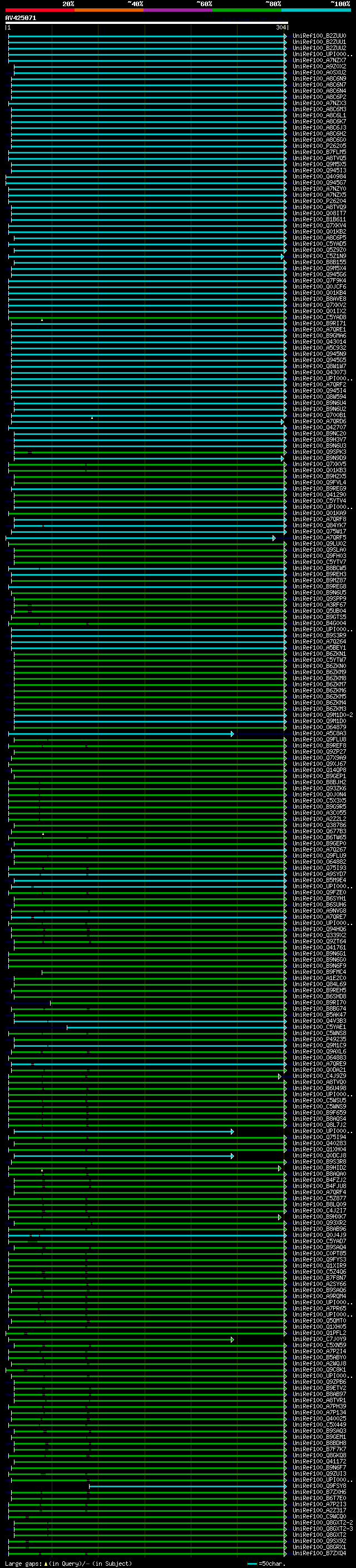356x1568 pixels.
Task: Click the alignment bar for UniRef100_A7QRF5
Action: pos(141,537)
